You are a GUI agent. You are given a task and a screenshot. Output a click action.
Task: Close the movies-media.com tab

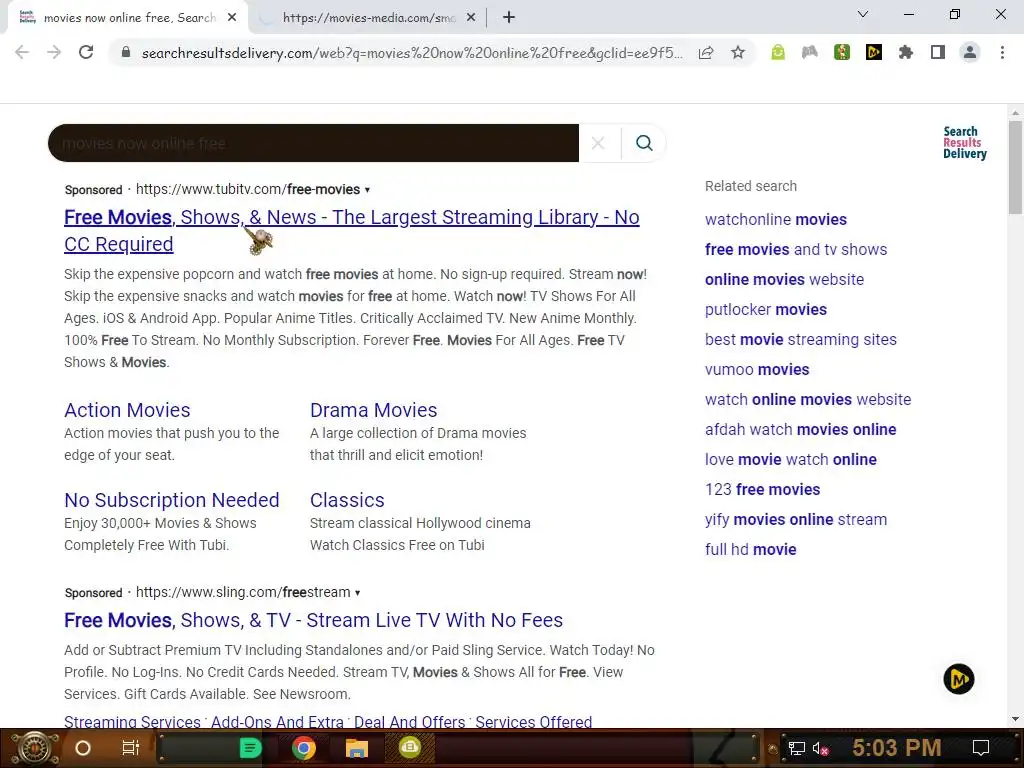point(471,18)
